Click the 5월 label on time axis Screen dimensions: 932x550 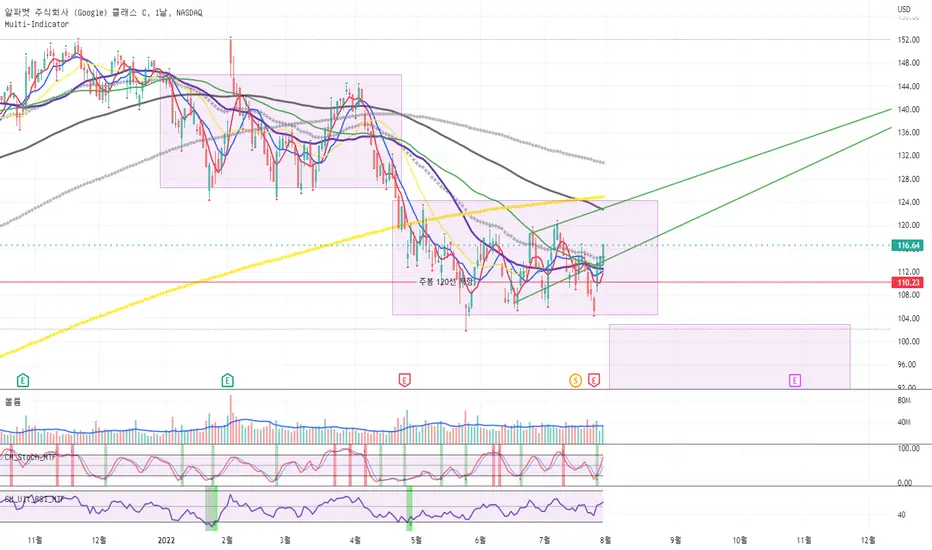tap(416, 540)
